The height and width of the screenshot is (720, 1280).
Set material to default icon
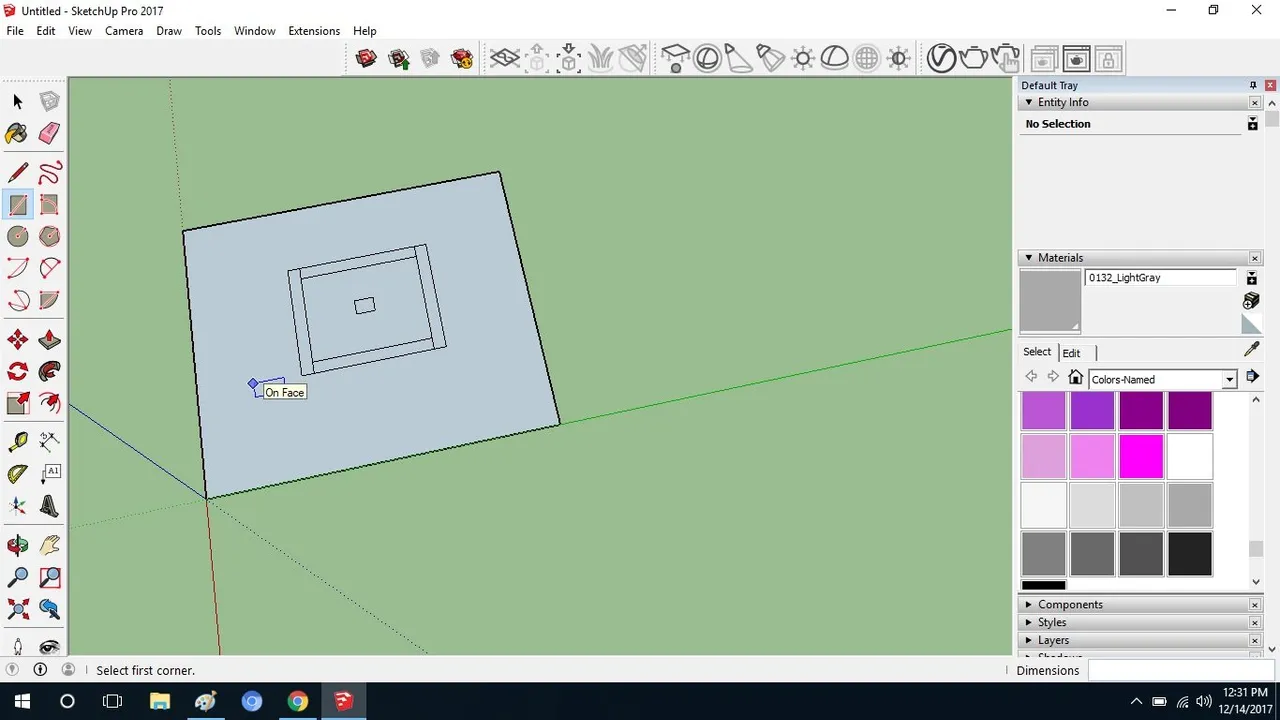click(1250, 323)
